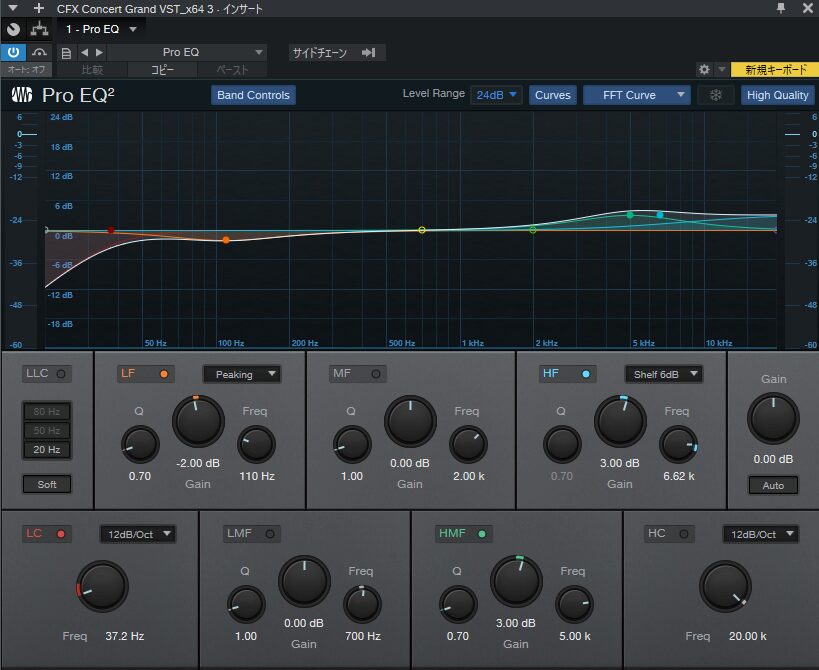819x670 pixels.
Task: Select the cyan HF node on the curve
Action: 660,215
